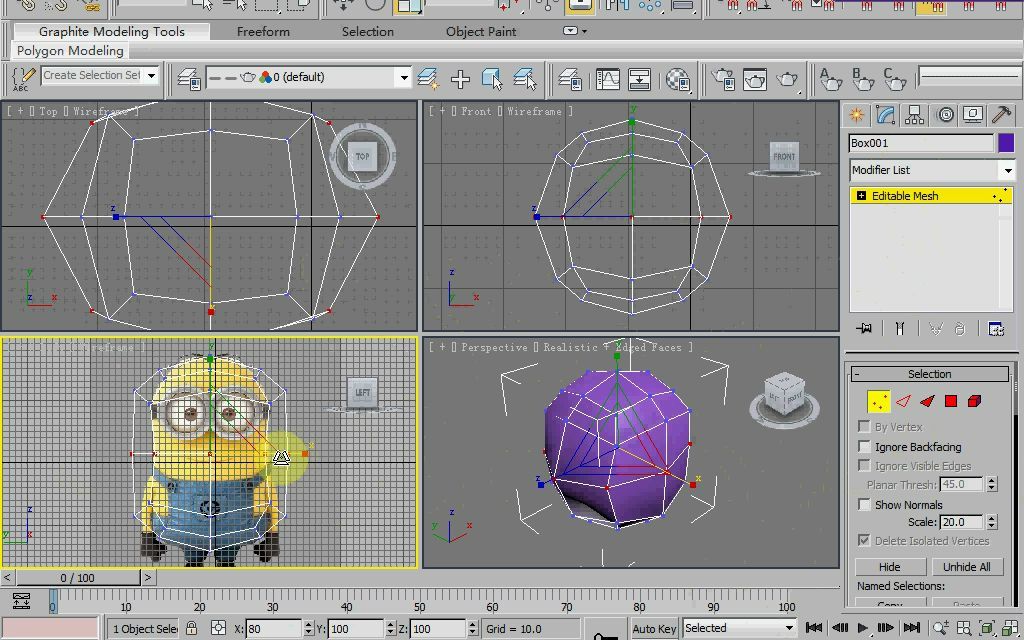The image size is (1024, 640).
Task: Open the Material Editor icon
Action: (x=936, y=6)
